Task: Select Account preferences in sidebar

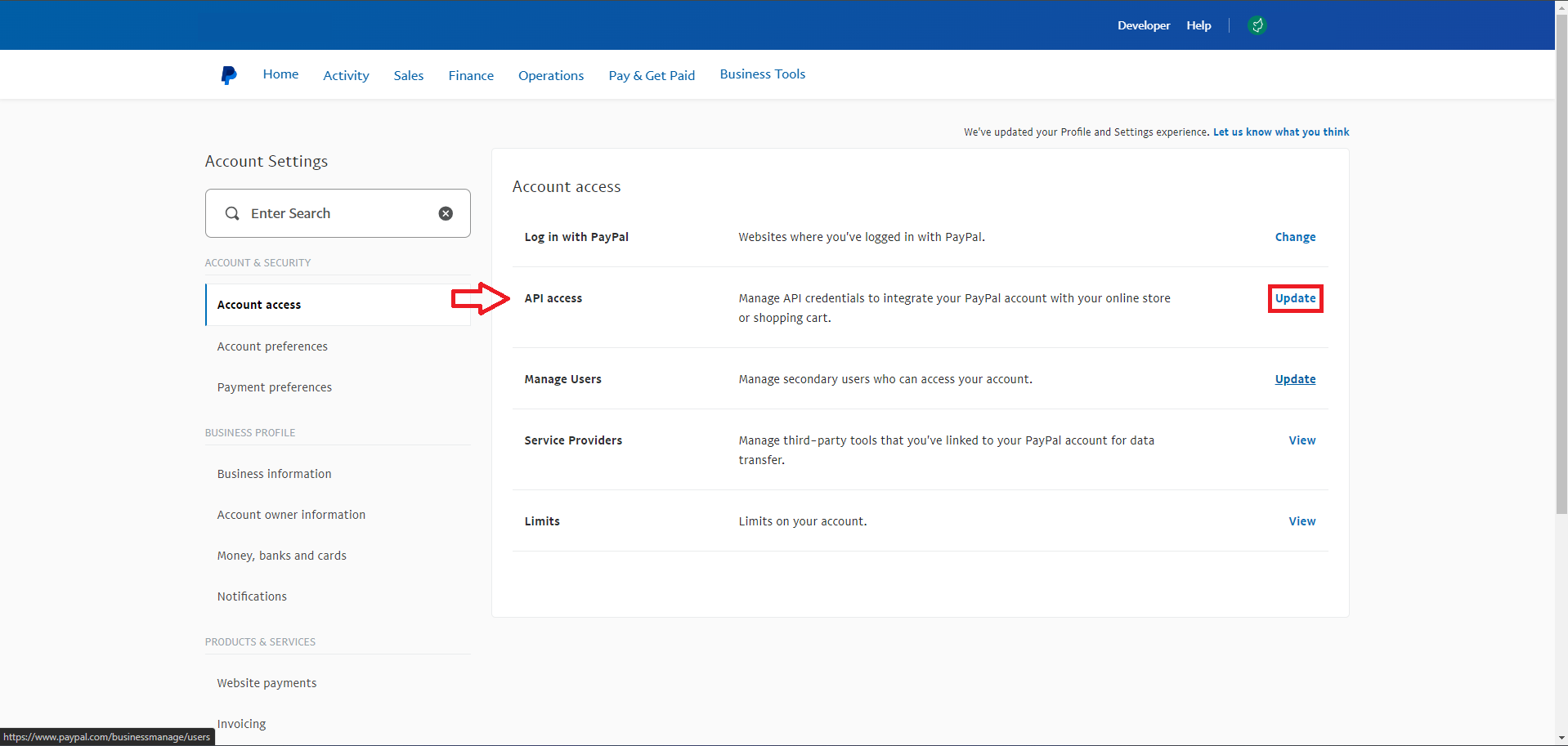Action: coord(272,346)
